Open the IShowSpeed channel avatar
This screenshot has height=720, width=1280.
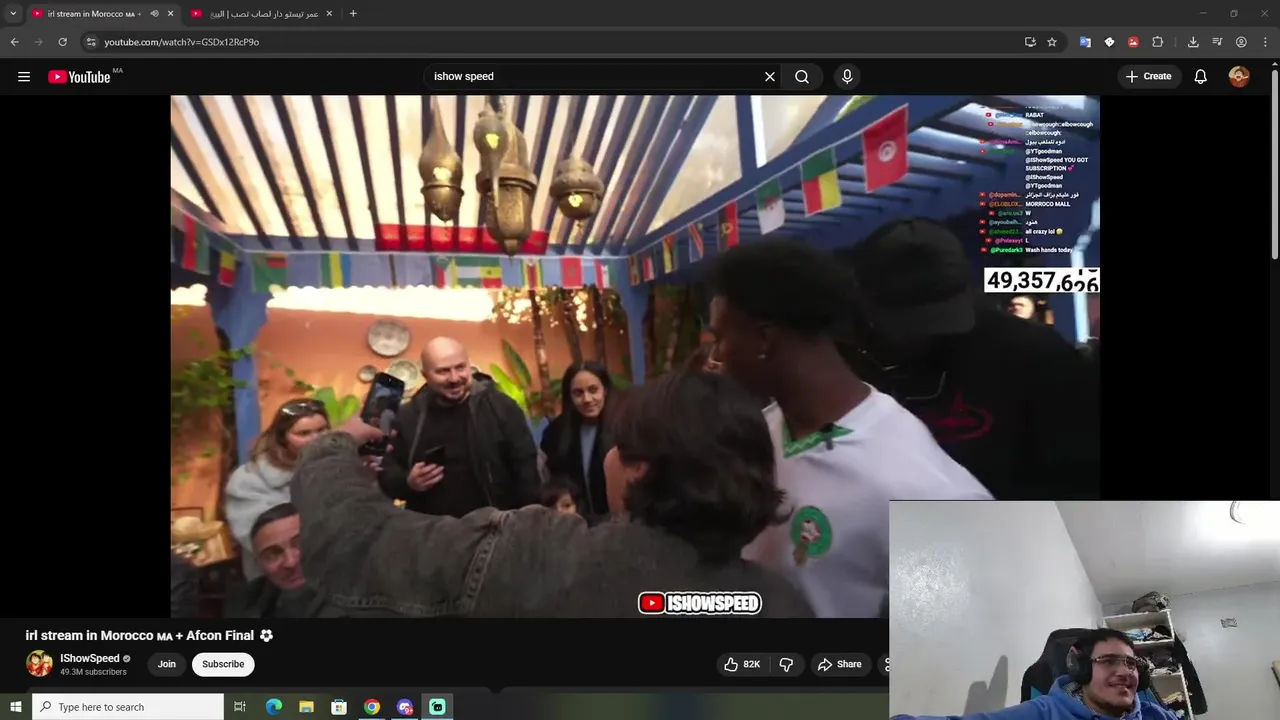[39, 664]
